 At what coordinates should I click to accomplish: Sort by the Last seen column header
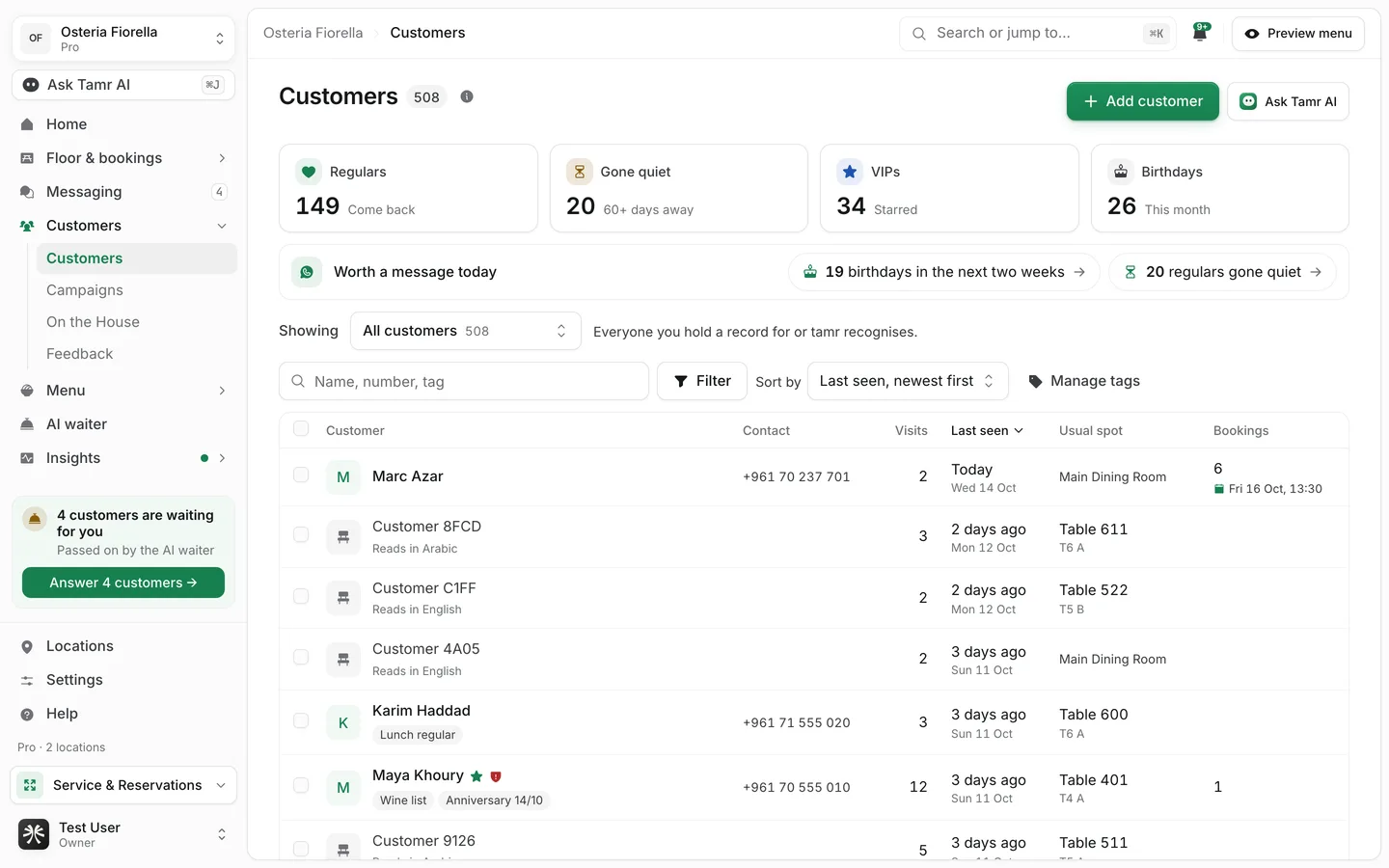point(987,430)
